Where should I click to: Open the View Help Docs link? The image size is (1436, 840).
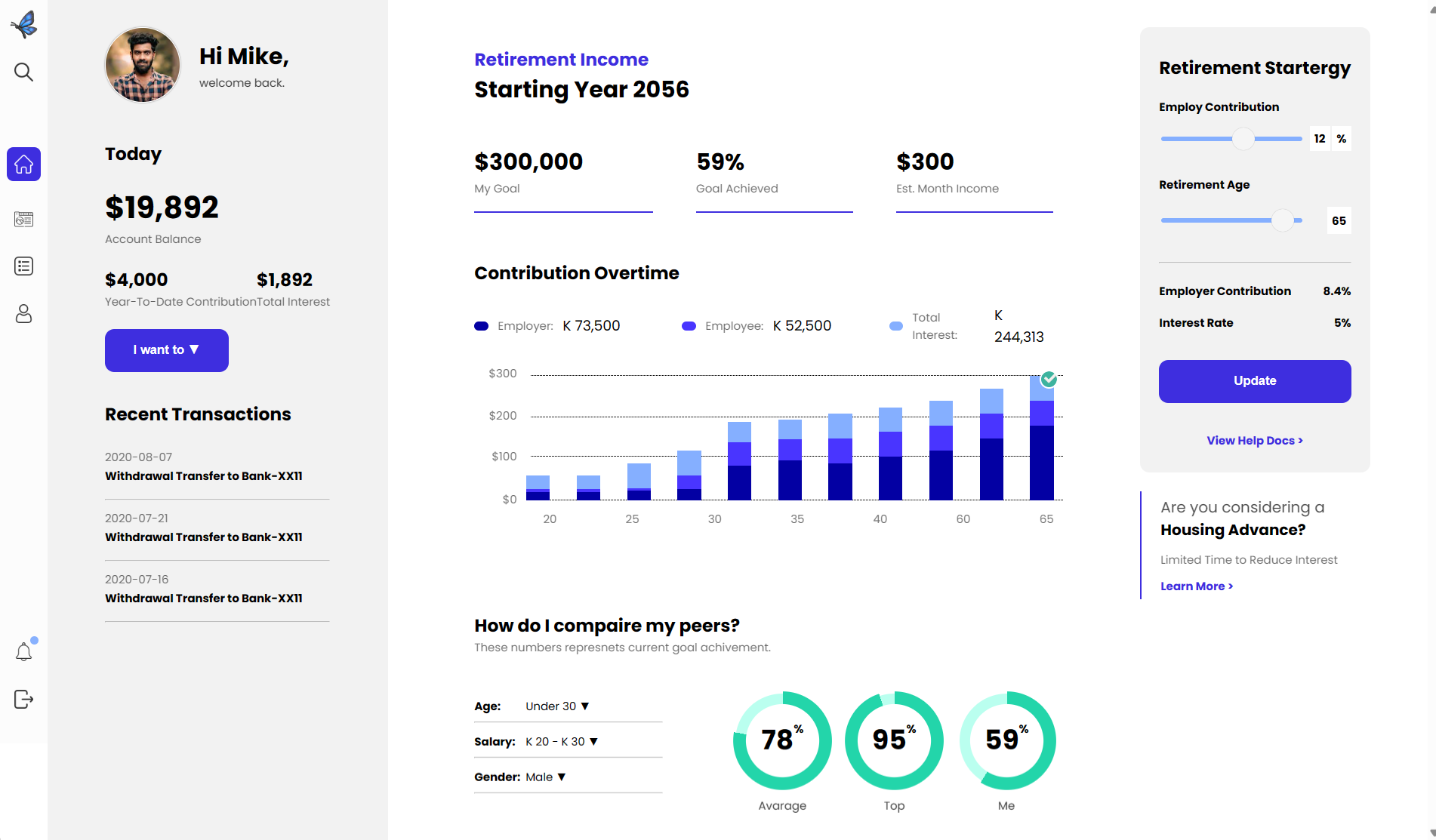(x=1254, y=441)
